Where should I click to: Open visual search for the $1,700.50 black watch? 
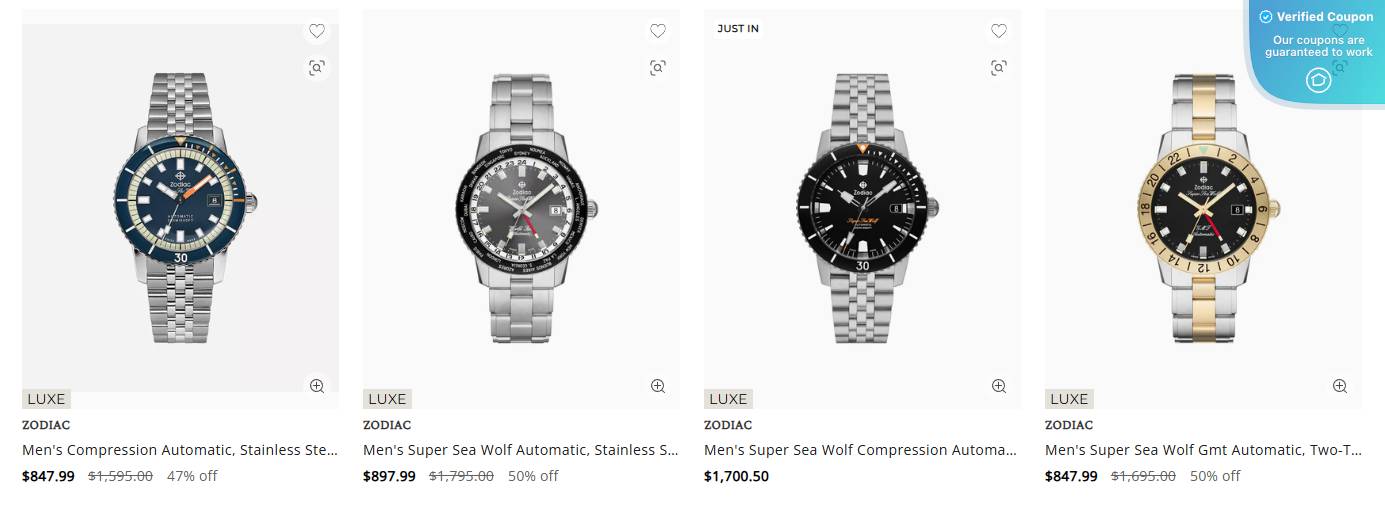999,68
